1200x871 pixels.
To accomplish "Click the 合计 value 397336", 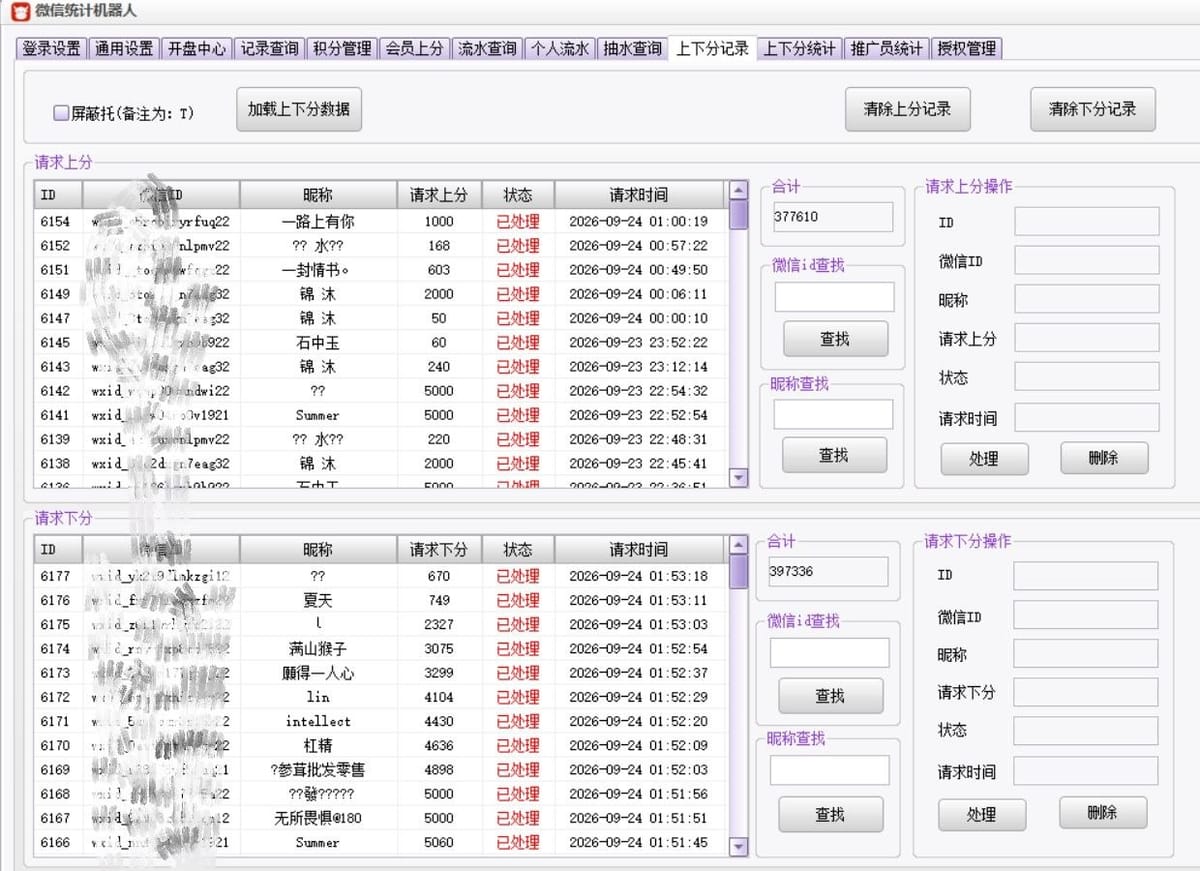I will (x=828, y=571).
